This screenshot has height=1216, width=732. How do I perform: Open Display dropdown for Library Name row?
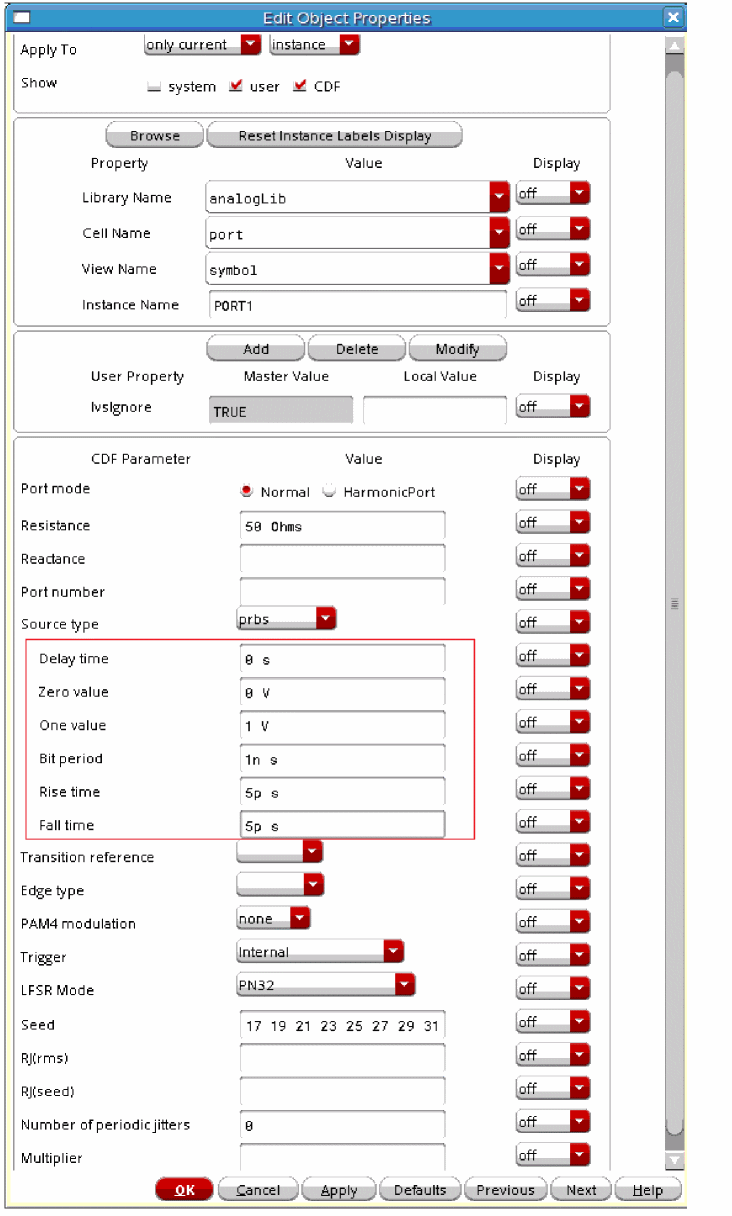(553, 193)
